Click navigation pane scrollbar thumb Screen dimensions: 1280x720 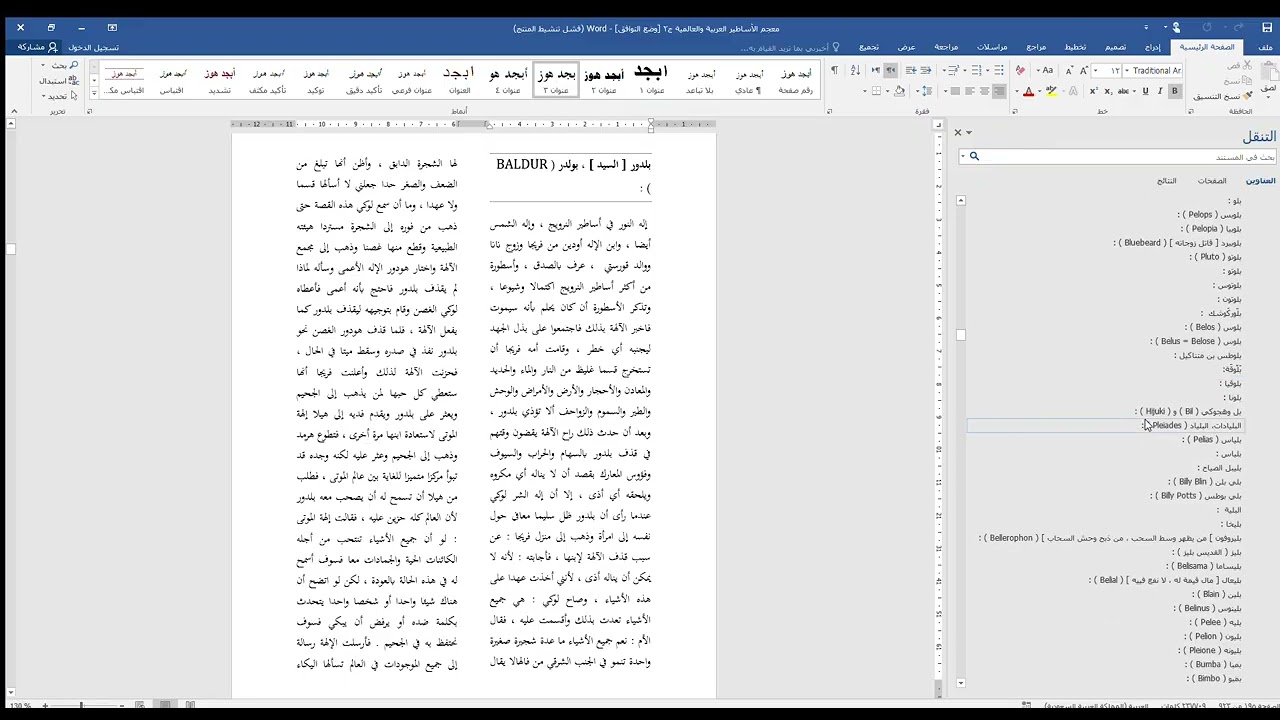coord(961,336)
